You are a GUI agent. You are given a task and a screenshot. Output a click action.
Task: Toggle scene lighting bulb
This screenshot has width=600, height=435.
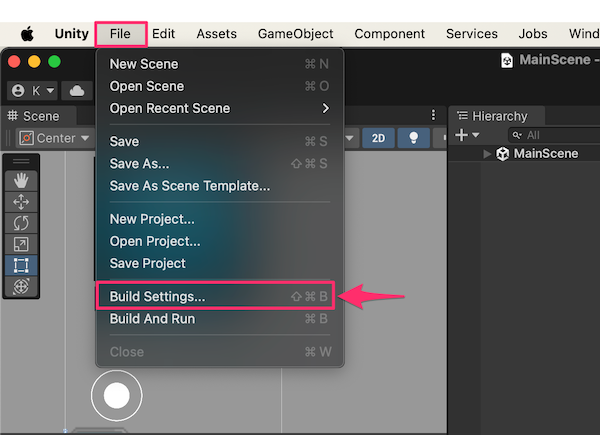click(414, 138)
